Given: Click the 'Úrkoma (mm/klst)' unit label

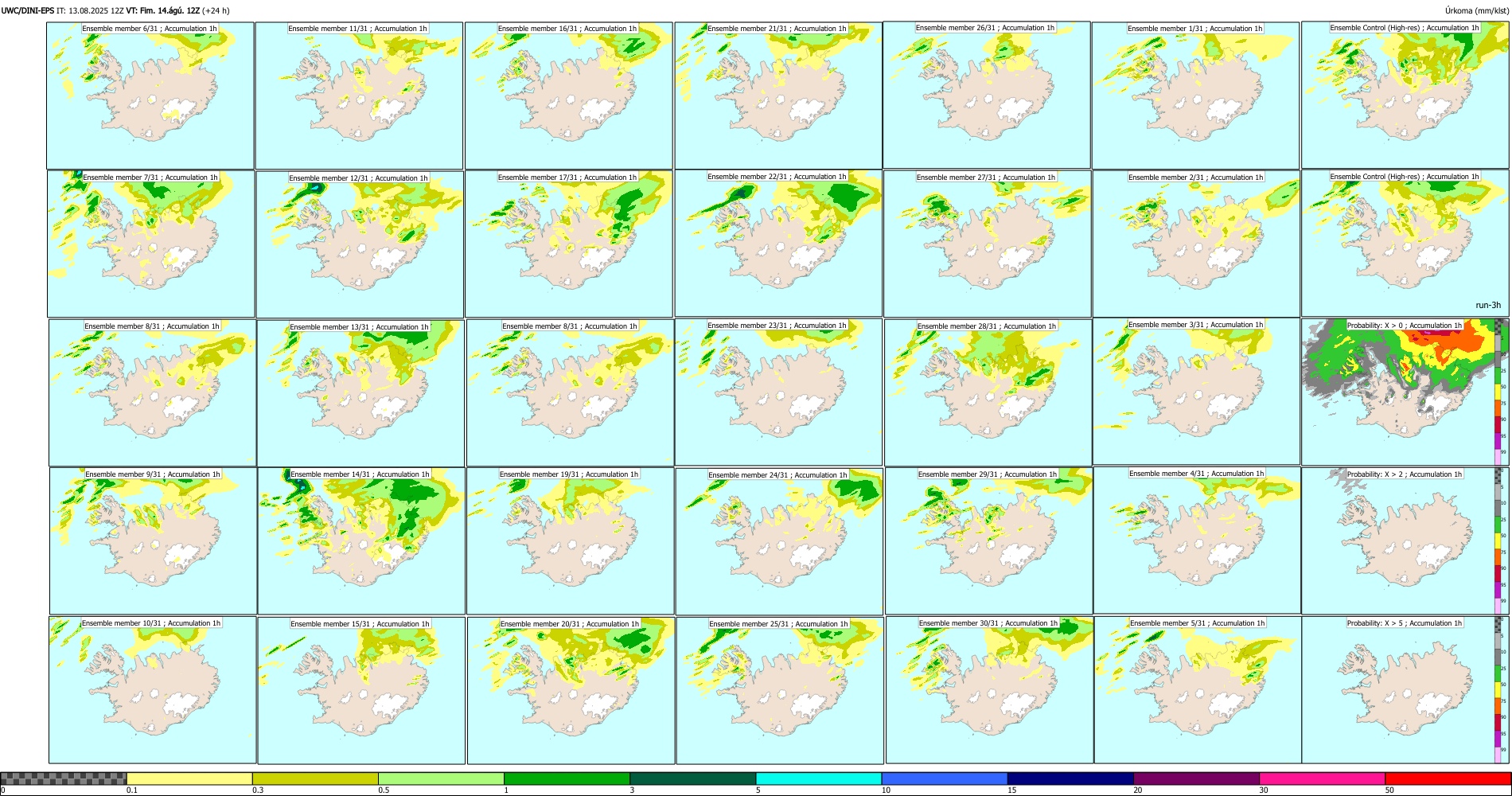Looking at the screenshot, I should tap(1477, 10).
